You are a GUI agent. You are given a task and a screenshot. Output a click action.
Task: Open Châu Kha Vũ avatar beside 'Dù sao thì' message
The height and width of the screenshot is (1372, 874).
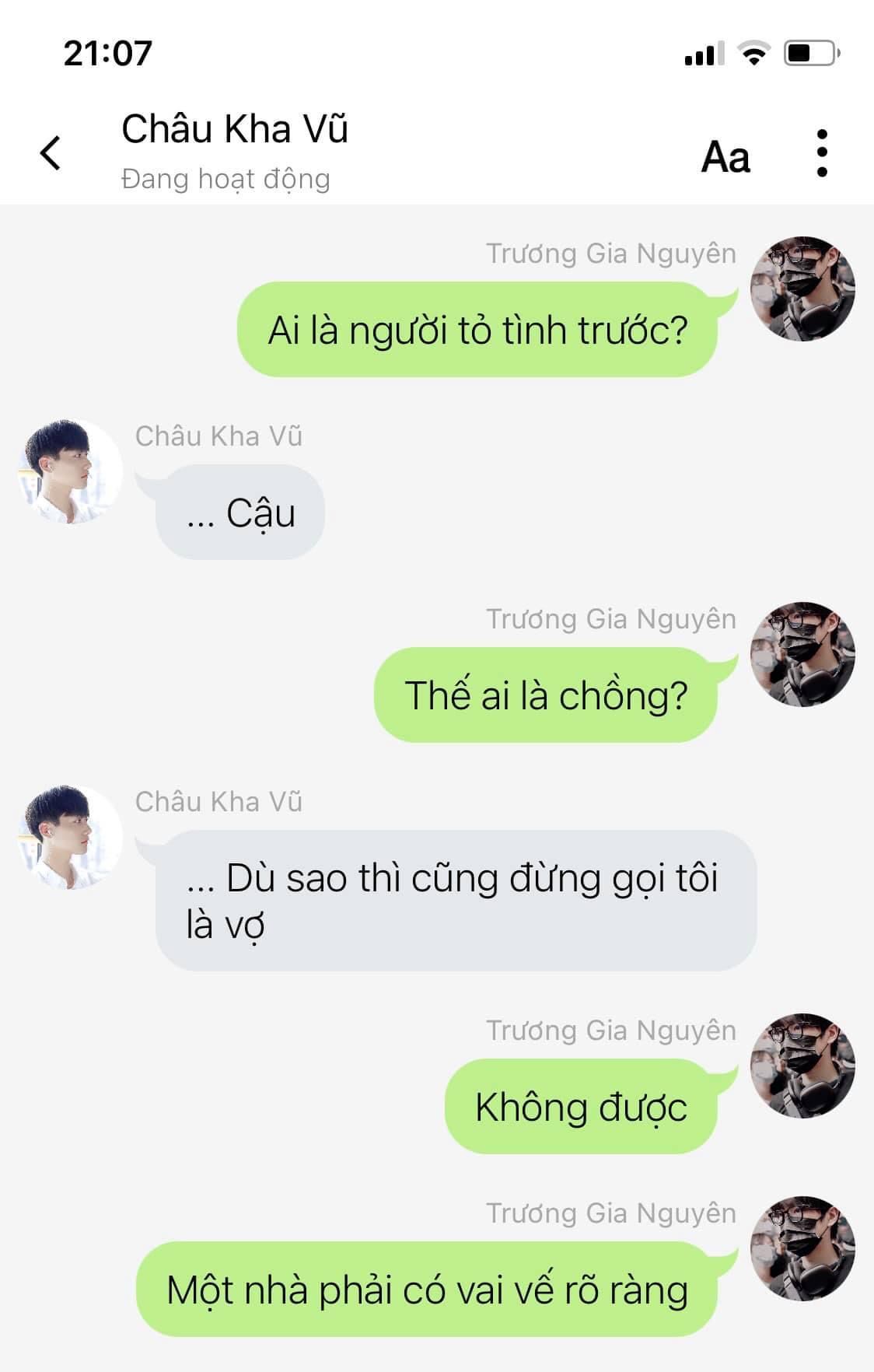pos(70,837)
